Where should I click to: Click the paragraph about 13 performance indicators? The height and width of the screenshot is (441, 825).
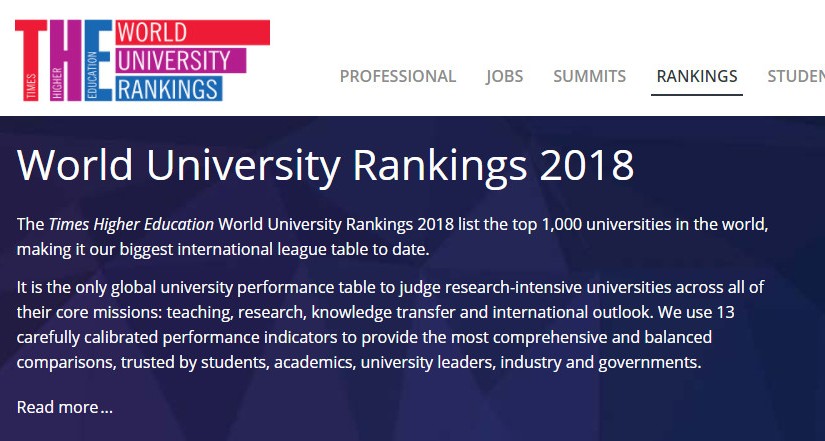click(400, 325)
